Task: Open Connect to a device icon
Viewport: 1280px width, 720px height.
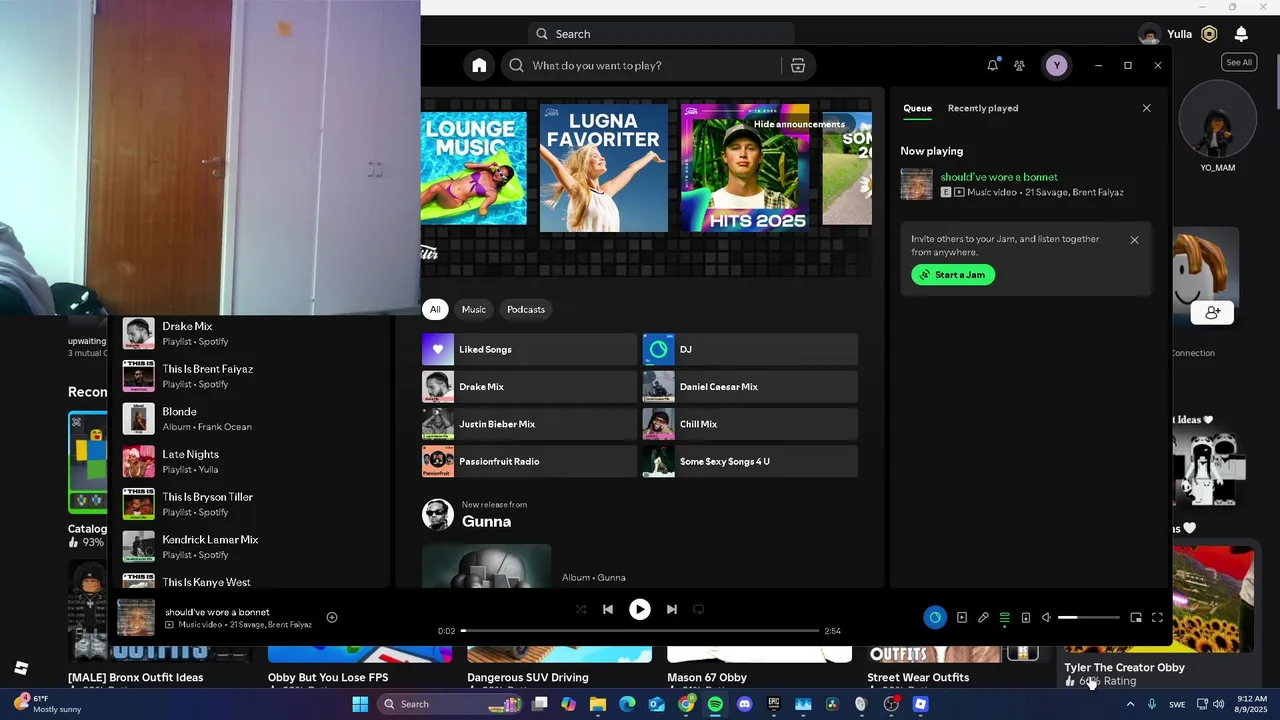Action: (x=1026, y=617)
